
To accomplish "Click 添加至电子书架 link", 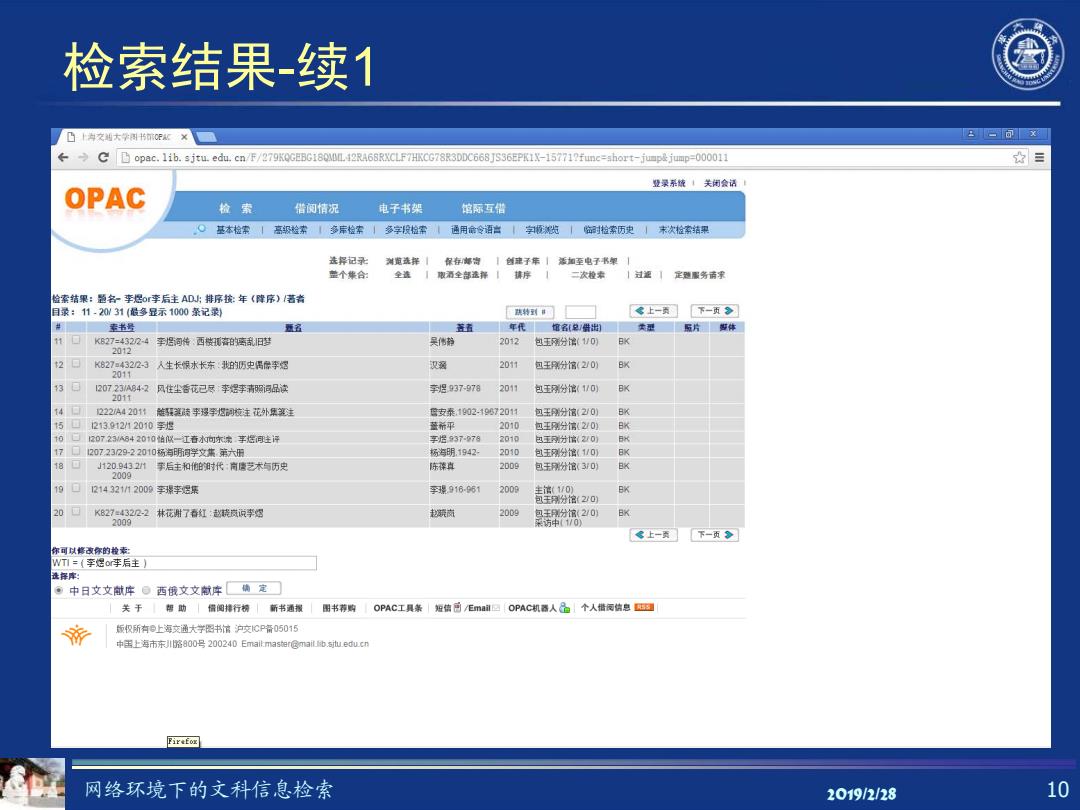I will (x=588, y=261).
